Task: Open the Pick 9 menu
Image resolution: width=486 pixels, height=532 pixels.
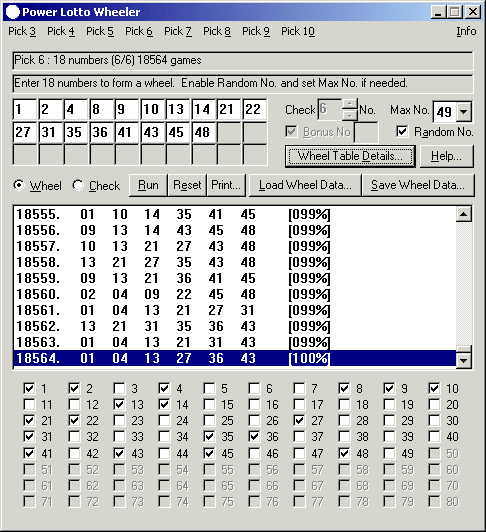Action: 256,31
